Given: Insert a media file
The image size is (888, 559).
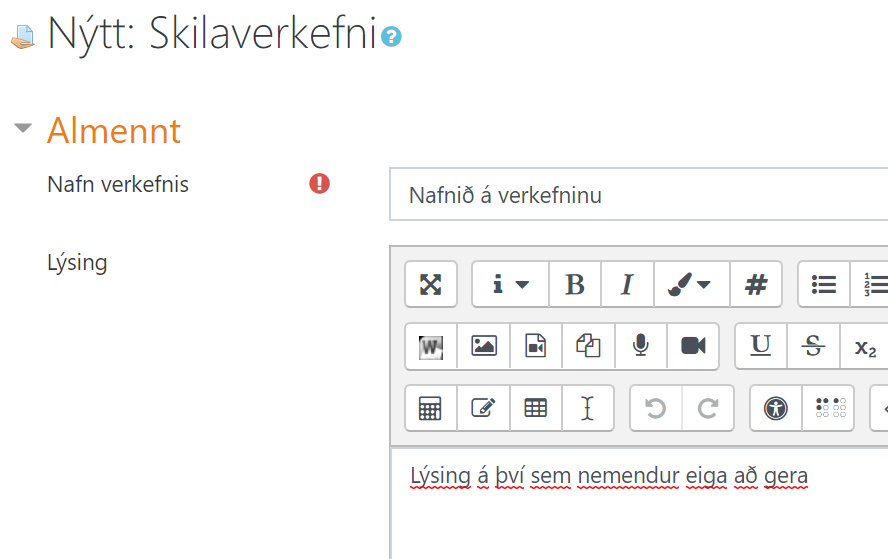Looking at the screenshot, I should 536,346.
